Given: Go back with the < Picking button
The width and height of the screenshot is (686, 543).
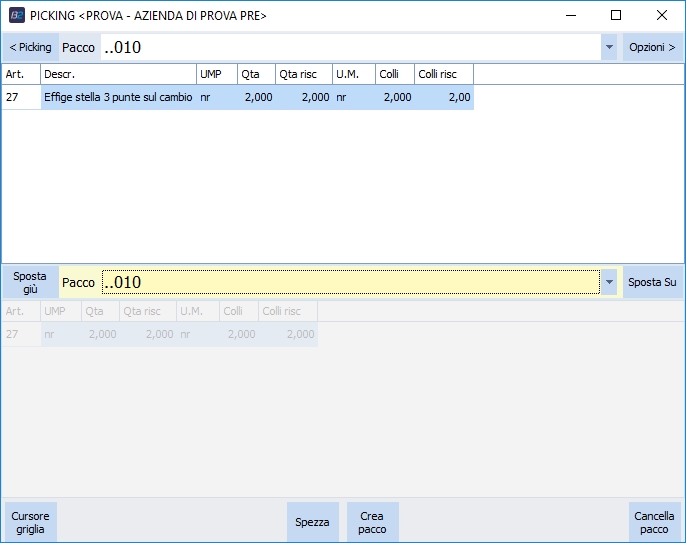Looking at the screenshot, I should pyautogui.click(x=30, y=47).
